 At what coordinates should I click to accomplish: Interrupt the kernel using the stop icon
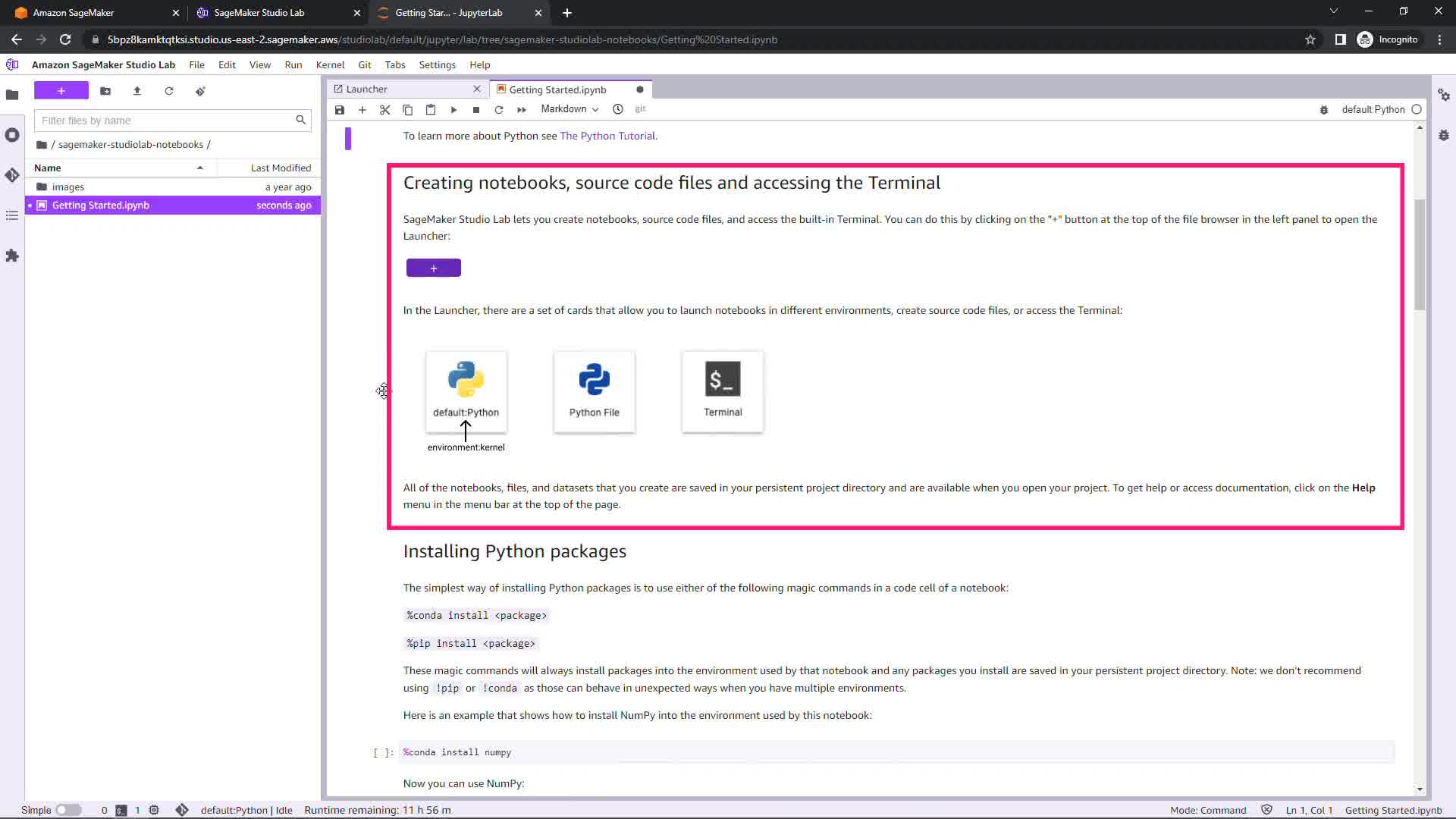tap(476, 110)
